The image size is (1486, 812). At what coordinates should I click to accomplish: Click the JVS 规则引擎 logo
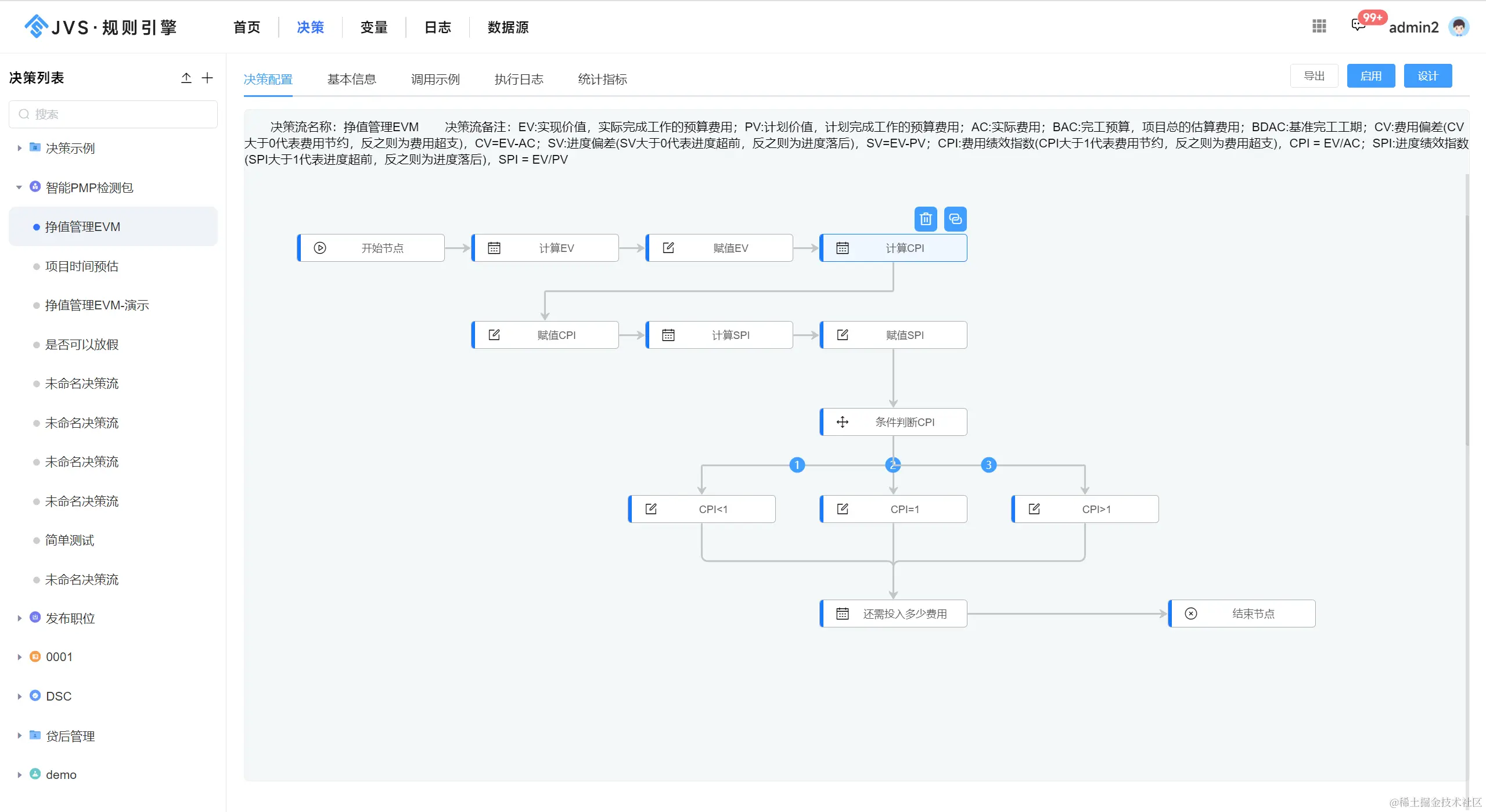pos(100,27)
